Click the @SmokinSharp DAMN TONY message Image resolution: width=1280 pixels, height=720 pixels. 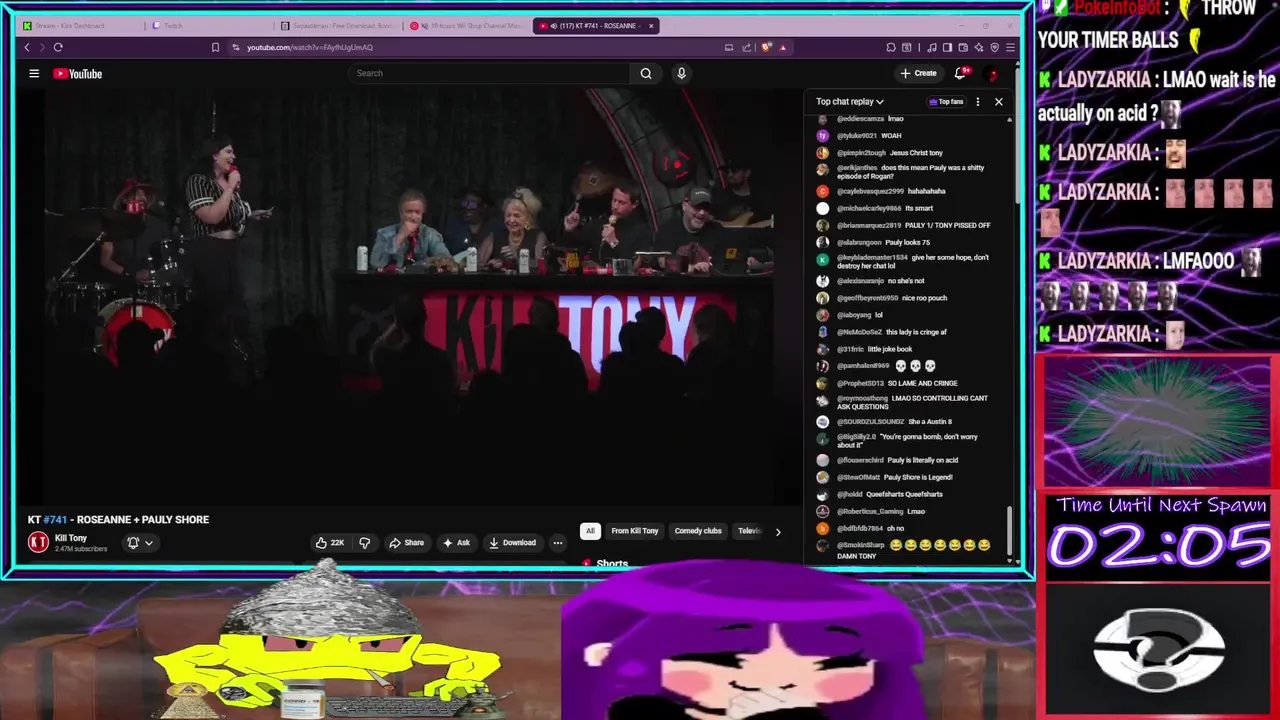click(903, 550)
